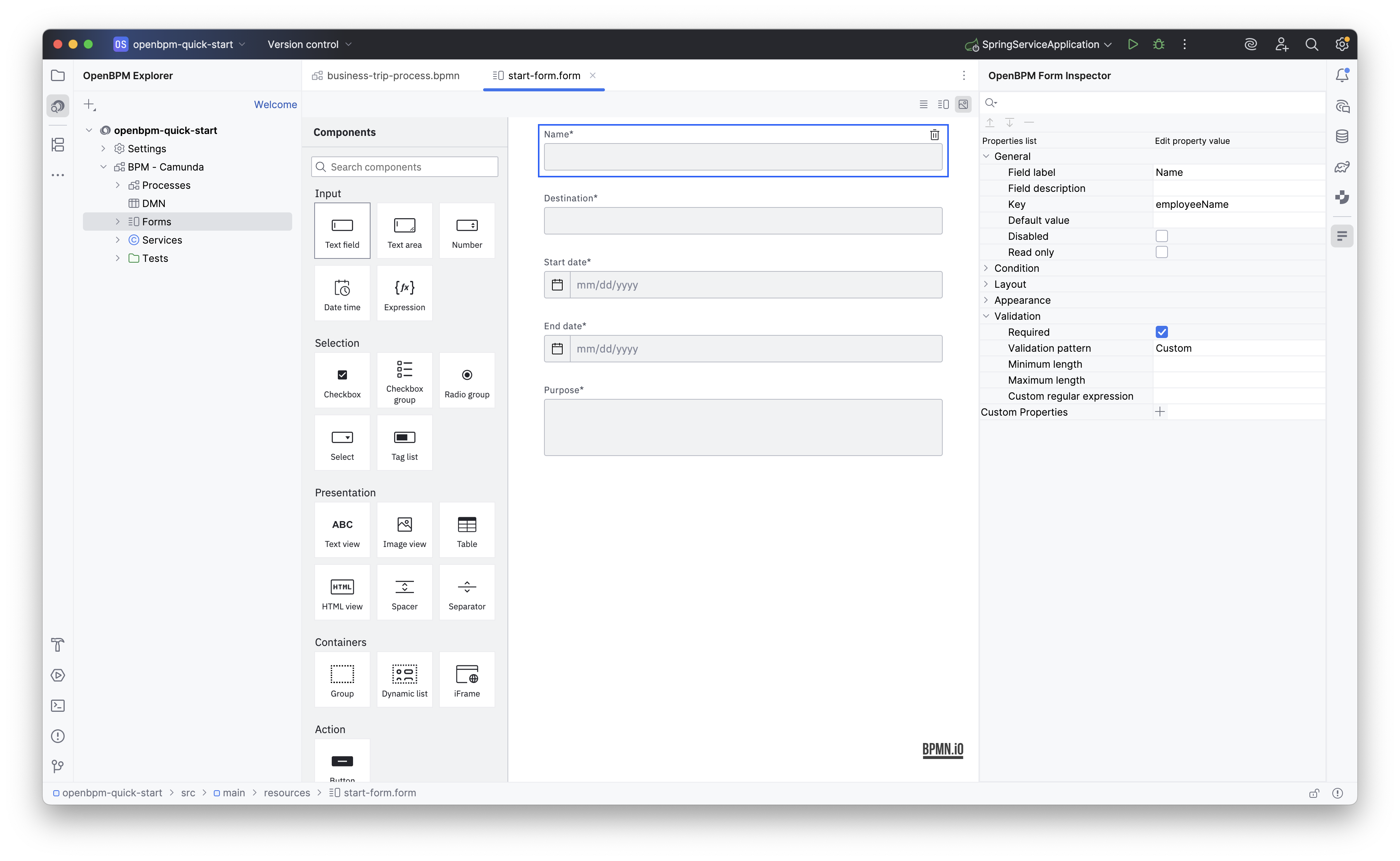
Task: Pick the Table component
Action: tap(467, 530)
